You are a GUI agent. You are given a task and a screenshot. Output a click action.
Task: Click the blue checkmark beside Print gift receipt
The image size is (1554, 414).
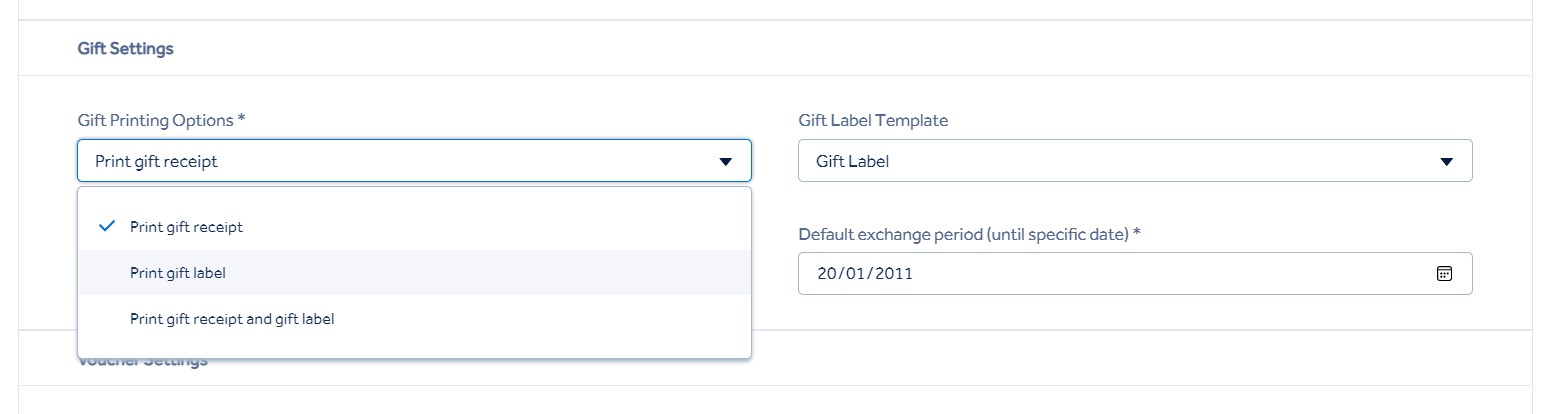coord(108,226)
